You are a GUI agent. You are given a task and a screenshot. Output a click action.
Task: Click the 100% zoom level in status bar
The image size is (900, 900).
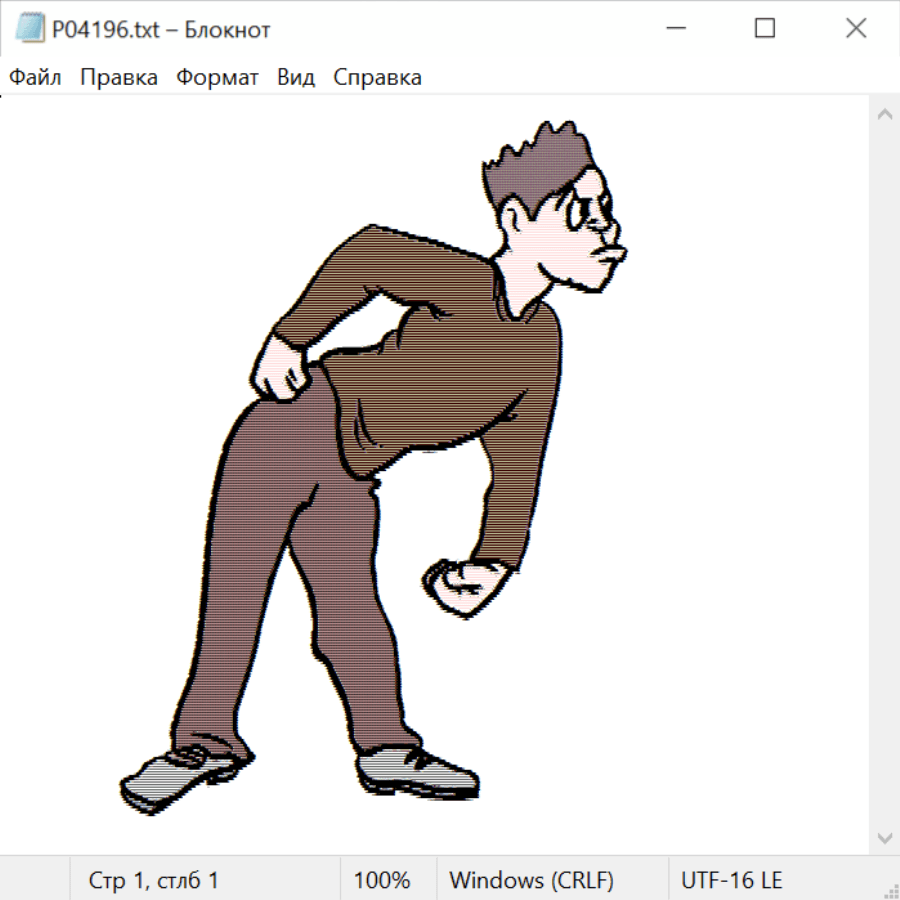(382, 880)
